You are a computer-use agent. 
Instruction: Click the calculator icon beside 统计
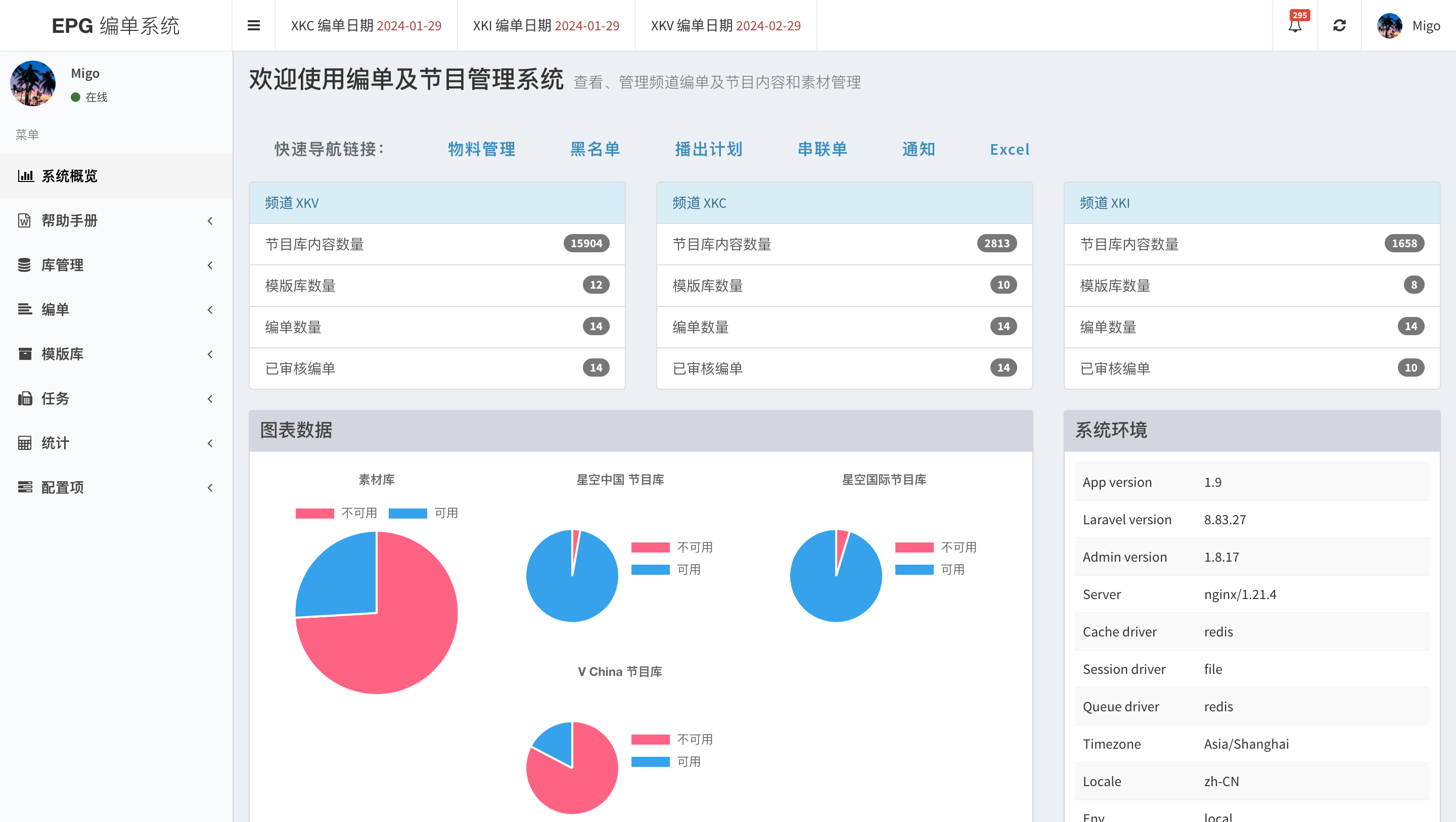pyautogui.click(x=24, y=443)
